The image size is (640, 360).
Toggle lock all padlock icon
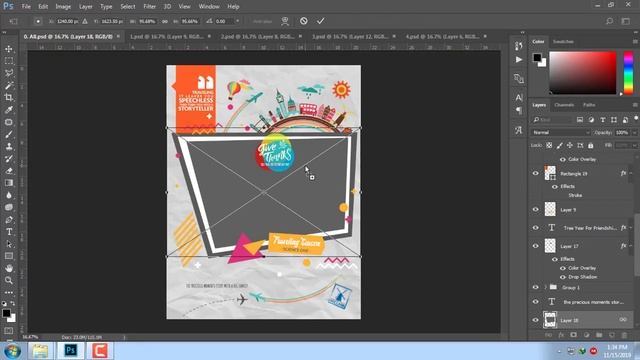[x=590, y=145]
